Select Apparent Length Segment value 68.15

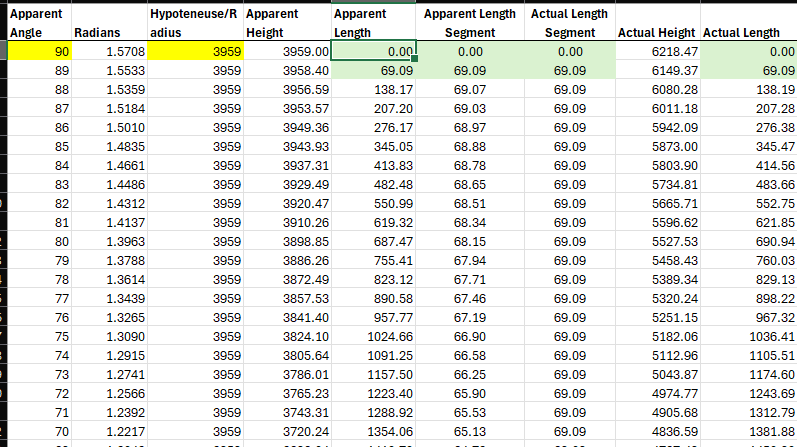[470, 241]
